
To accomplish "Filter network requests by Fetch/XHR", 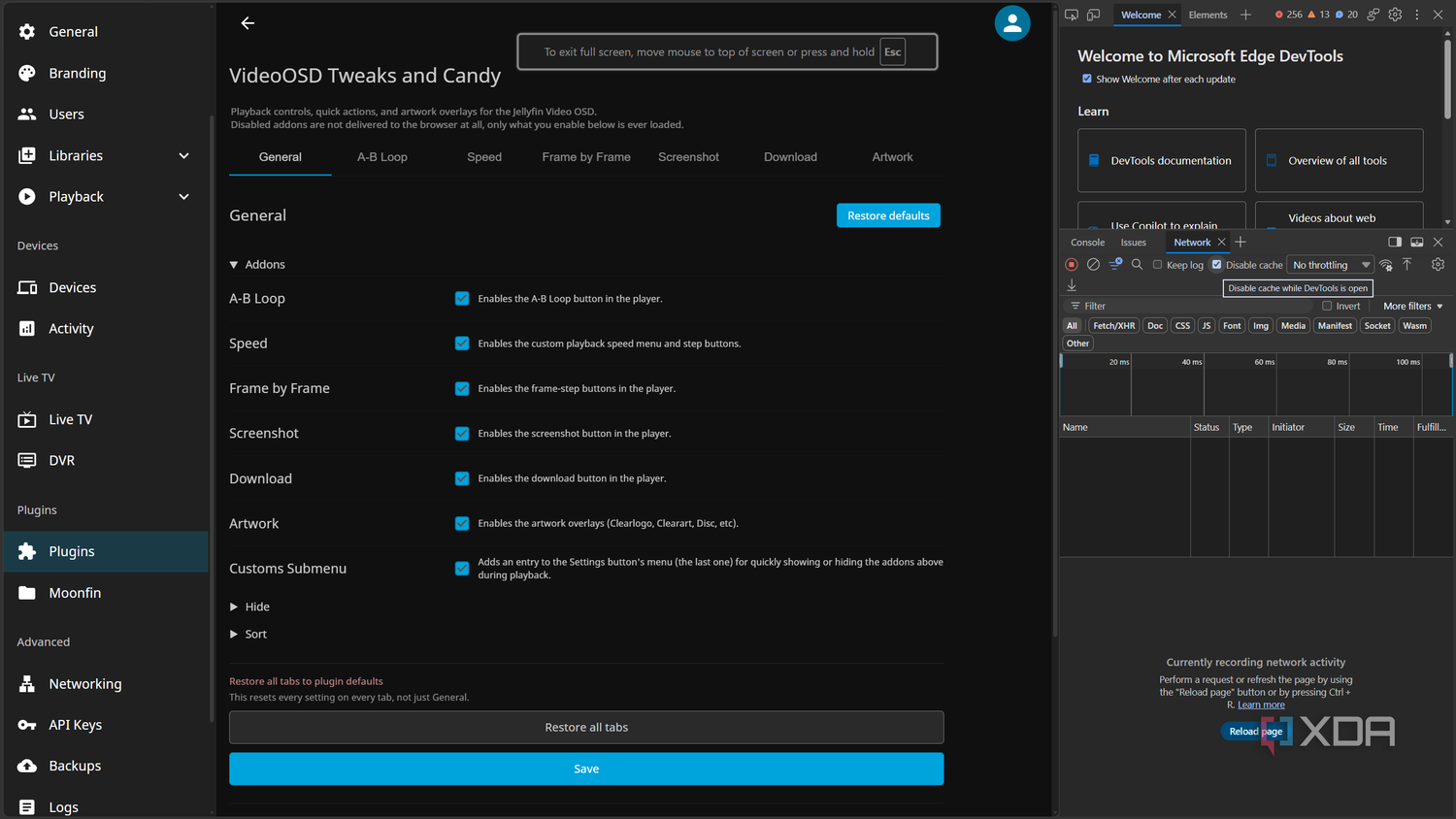I will coord(1113,326).
